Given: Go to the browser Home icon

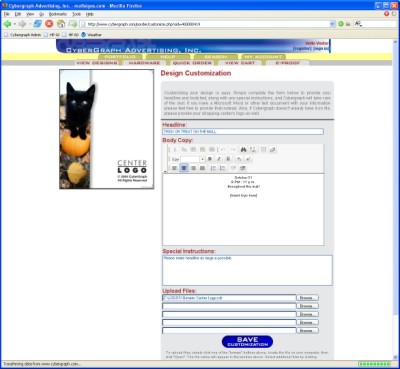Looking at the screenshot, I should [x=61, y=24].
